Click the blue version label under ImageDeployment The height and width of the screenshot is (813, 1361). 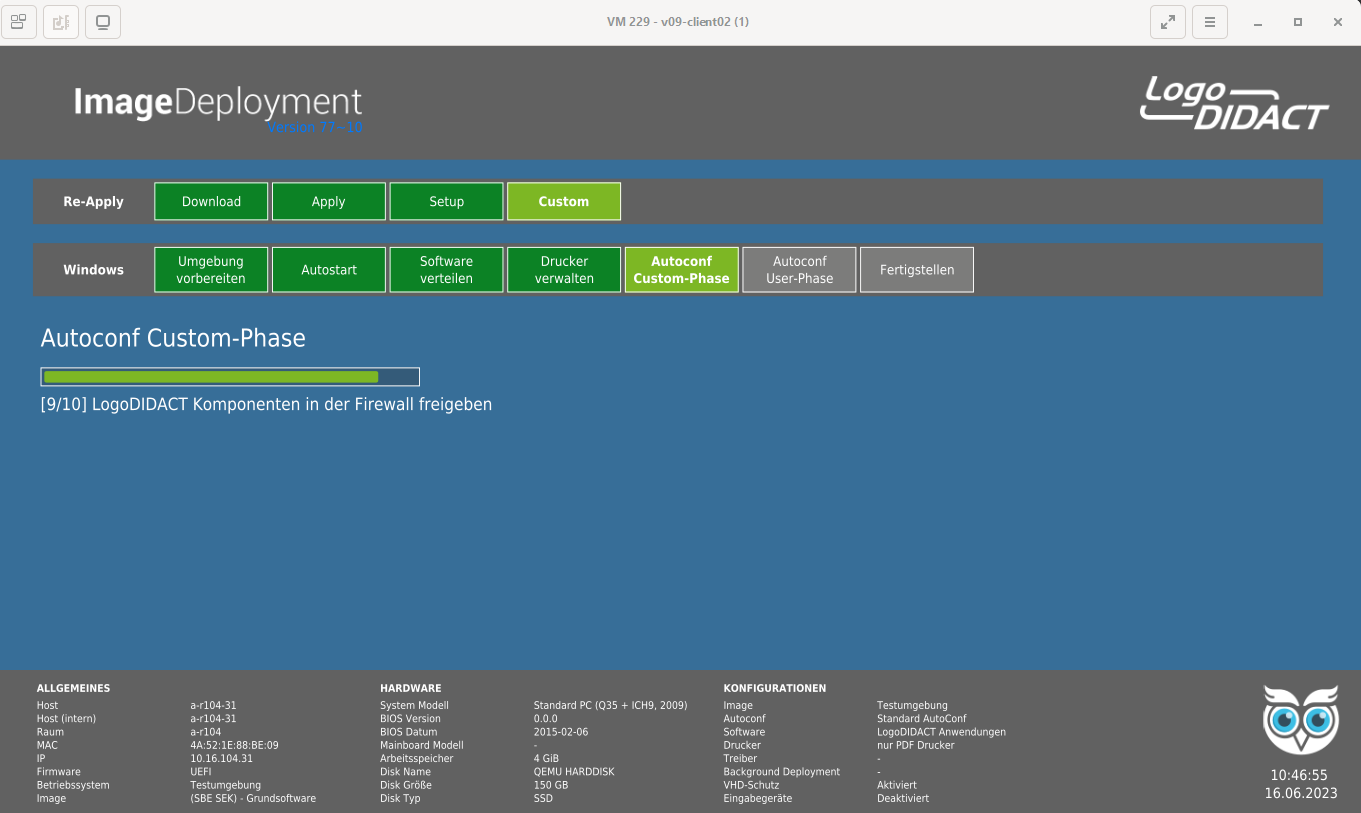315,127
